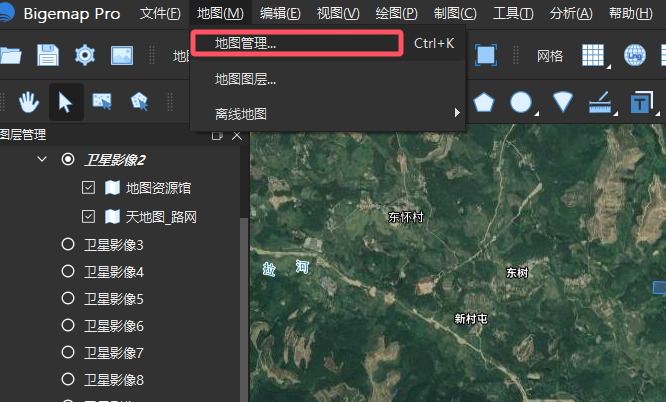Click map icon beside 天地图_路网

pyautogui.click(x=112, y=216)
